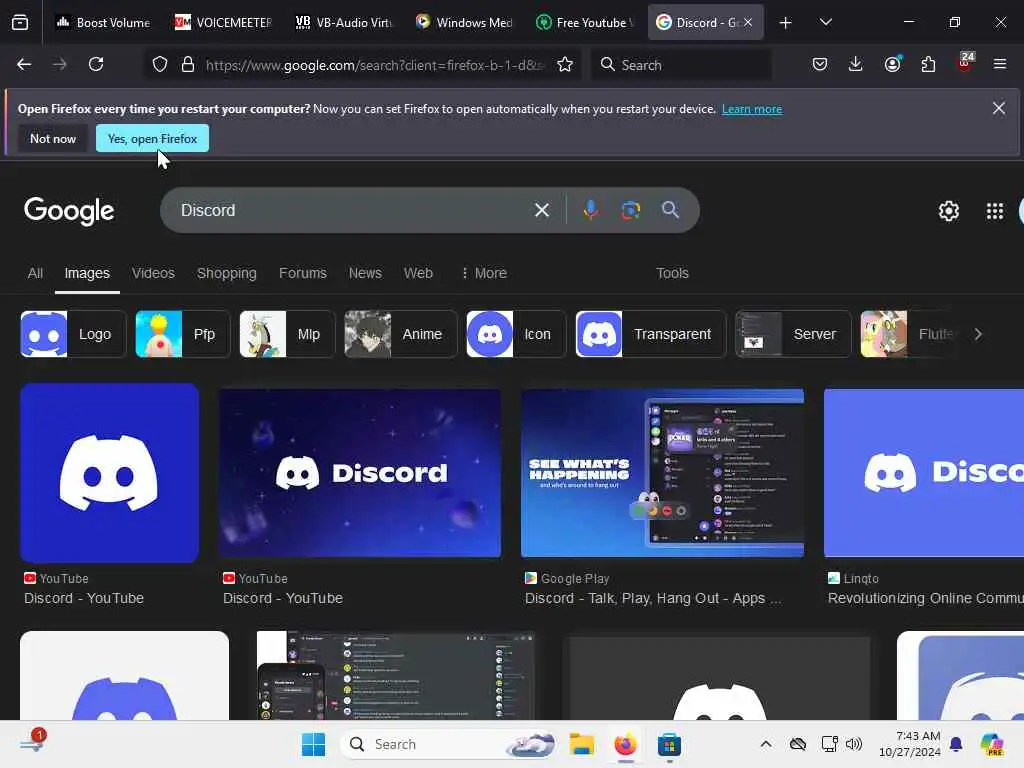Click the site security padlock icon
The image size is (1024, 768).
point(188,64)
